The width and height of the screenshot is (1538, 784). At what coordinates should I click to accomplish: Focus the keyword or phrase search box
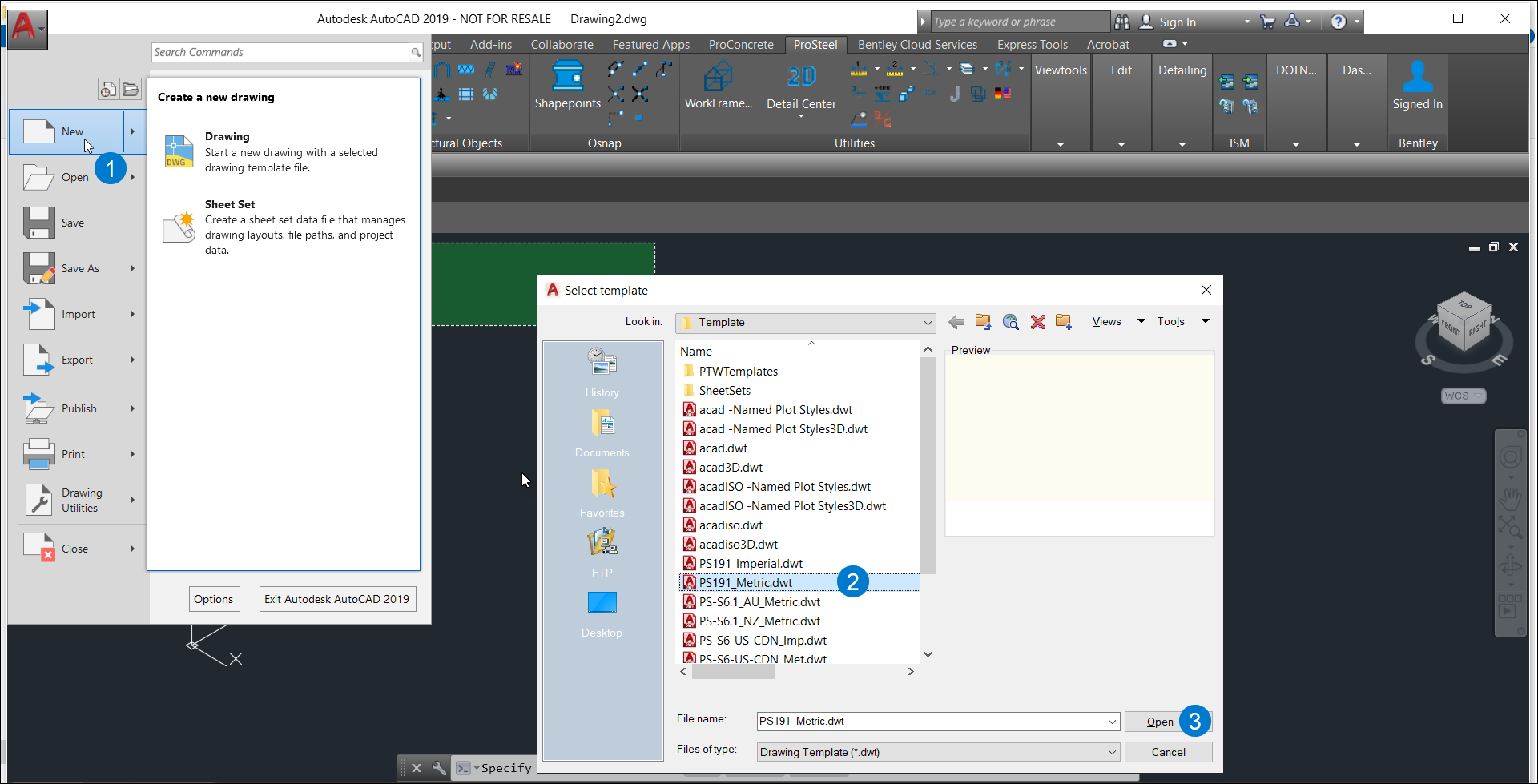[x=1019, y=22]
